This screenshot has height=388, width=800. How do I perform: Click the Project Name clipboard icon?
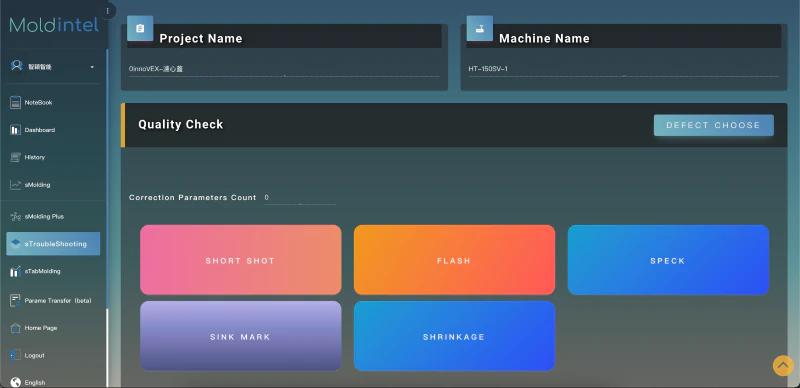tap(140, 29)
